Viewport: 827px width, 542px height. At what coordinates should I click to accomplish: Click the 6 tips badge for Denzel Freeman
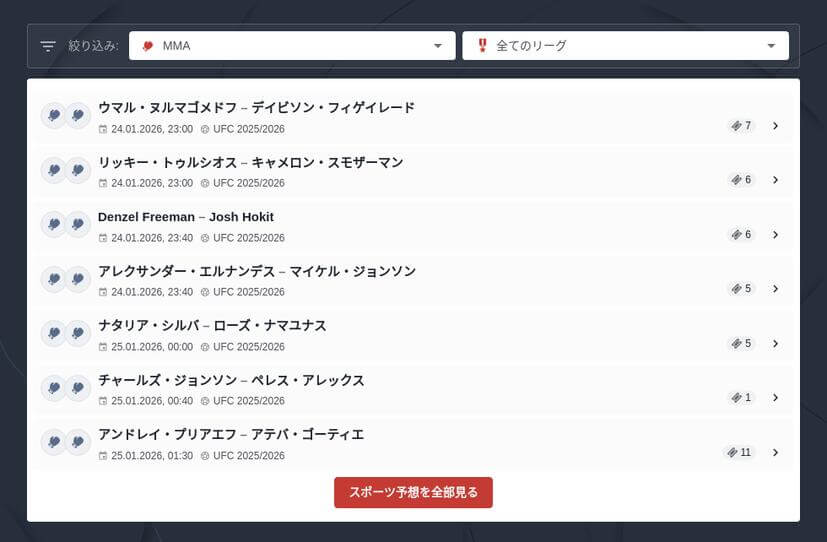(741, 235)
